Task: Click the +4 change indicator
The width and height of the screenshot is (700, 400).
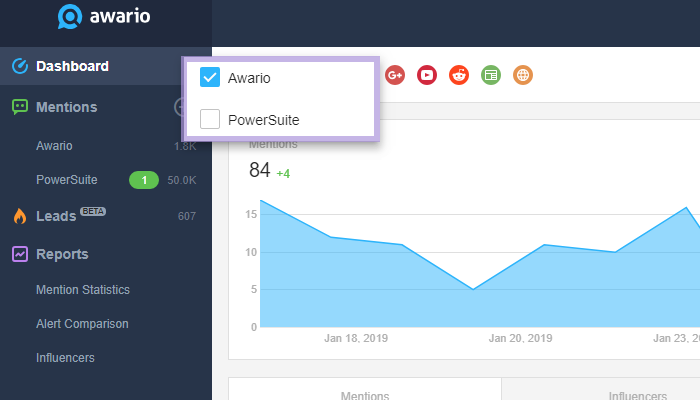Action: click(283, 174)
